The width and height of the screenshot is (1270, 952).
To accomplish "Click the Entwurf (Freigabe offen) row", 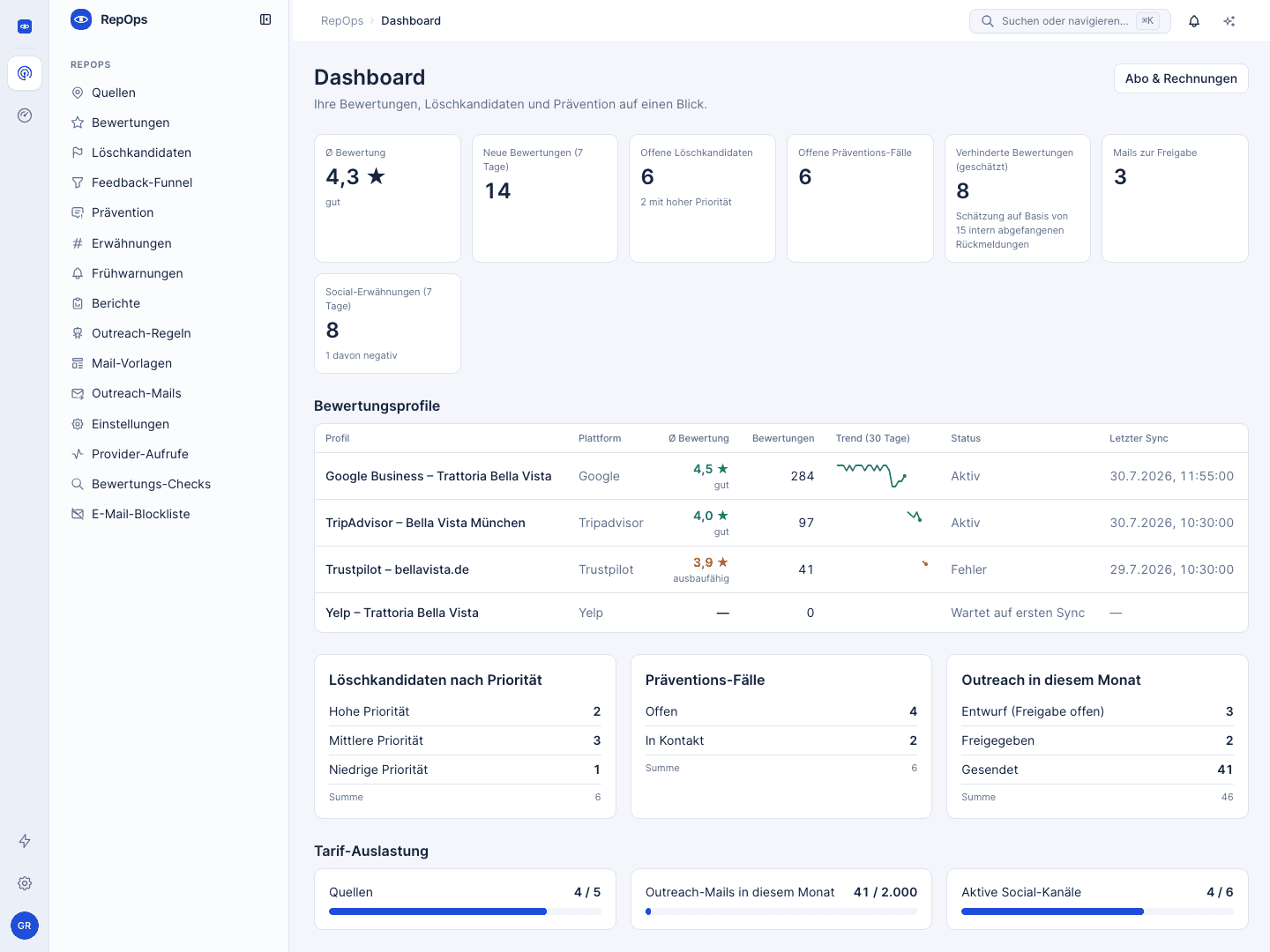I will pos(1097,711).
